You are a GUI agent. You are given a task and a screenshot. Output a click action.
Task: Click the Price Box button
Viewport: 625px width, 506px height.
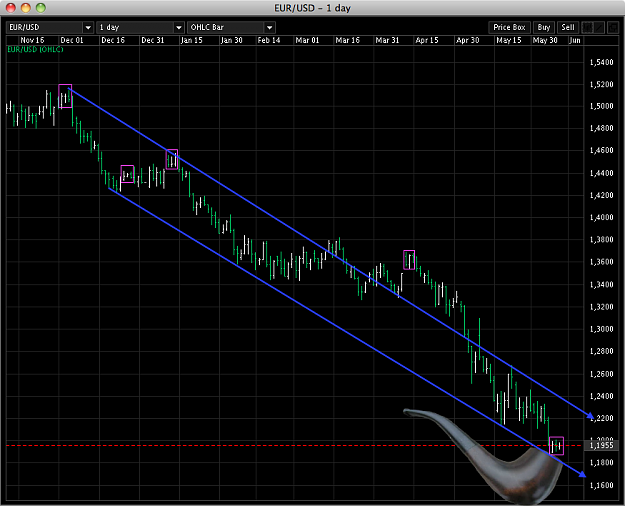[509, 27]
